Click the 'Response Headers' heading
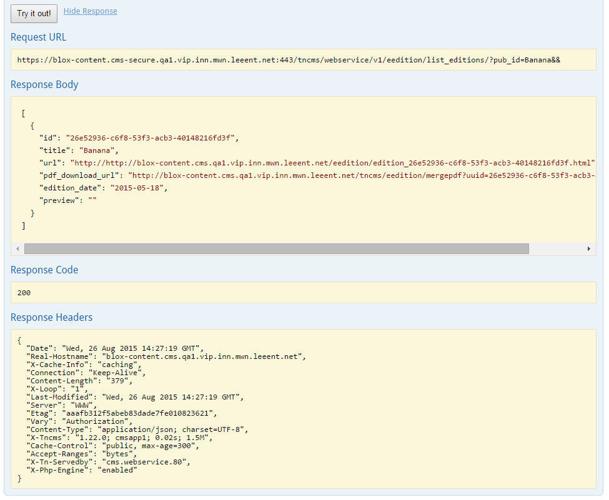Viewport: 609px width, 500px height. tap(51, 317)
